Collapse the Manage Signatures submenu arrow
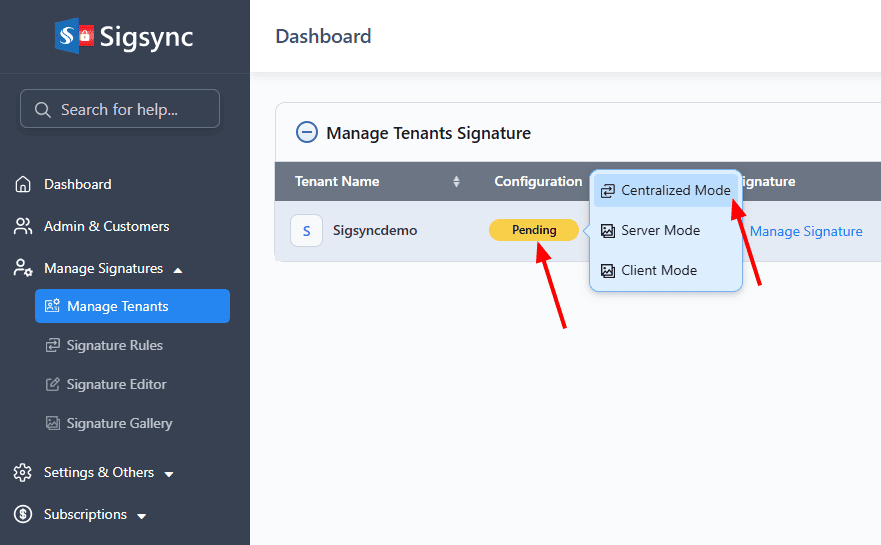881x545 pixels. (x=178, y=269)
